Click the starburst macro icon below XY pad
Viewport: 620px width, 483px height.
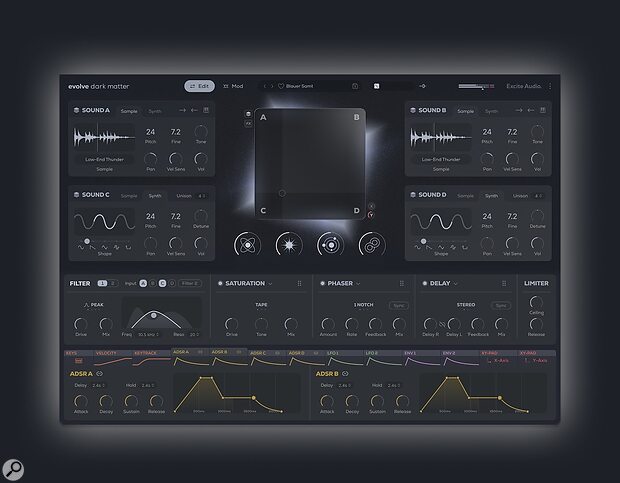tap(289, 245)
